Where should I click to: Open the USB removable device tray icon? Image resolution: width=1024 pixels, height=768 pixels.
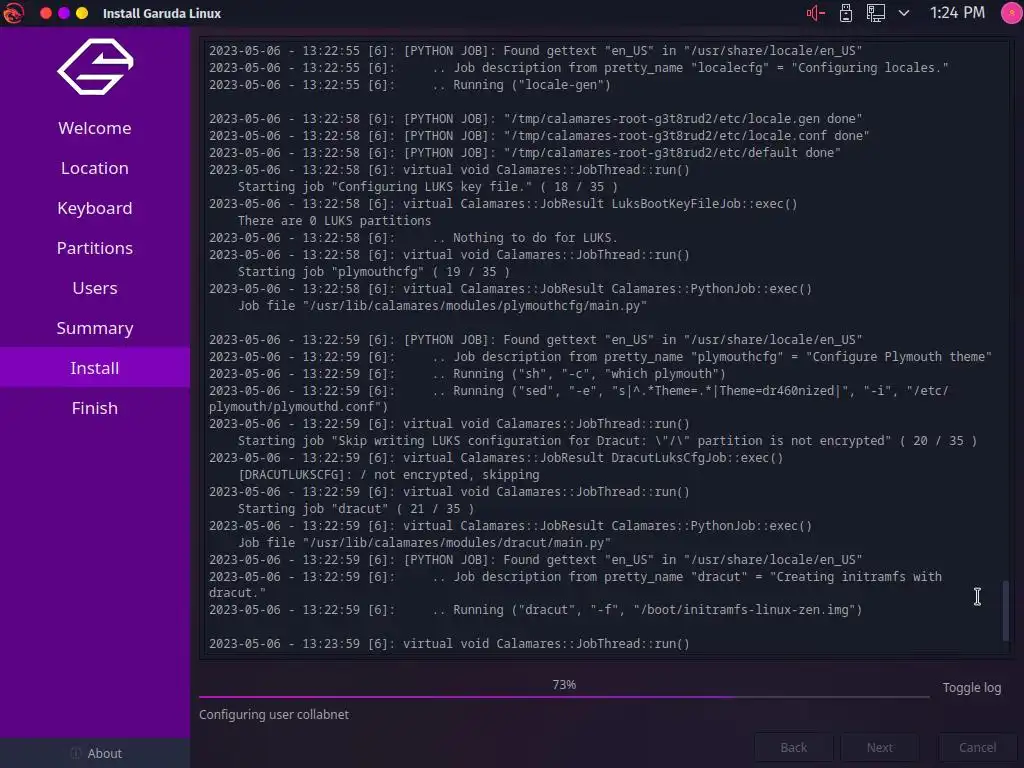coord(846,13)
